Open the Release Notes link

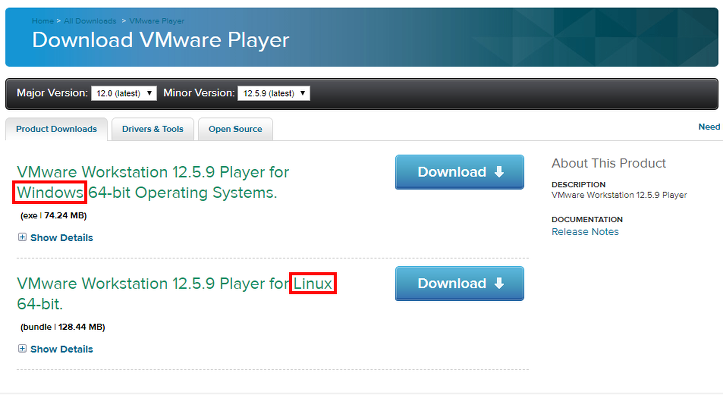click(585, 232)
